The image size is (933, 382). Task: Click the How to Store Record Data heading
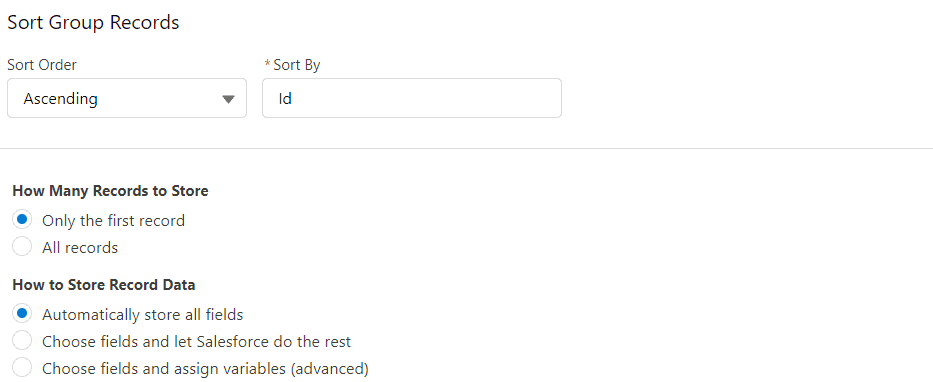pos(104,285)
